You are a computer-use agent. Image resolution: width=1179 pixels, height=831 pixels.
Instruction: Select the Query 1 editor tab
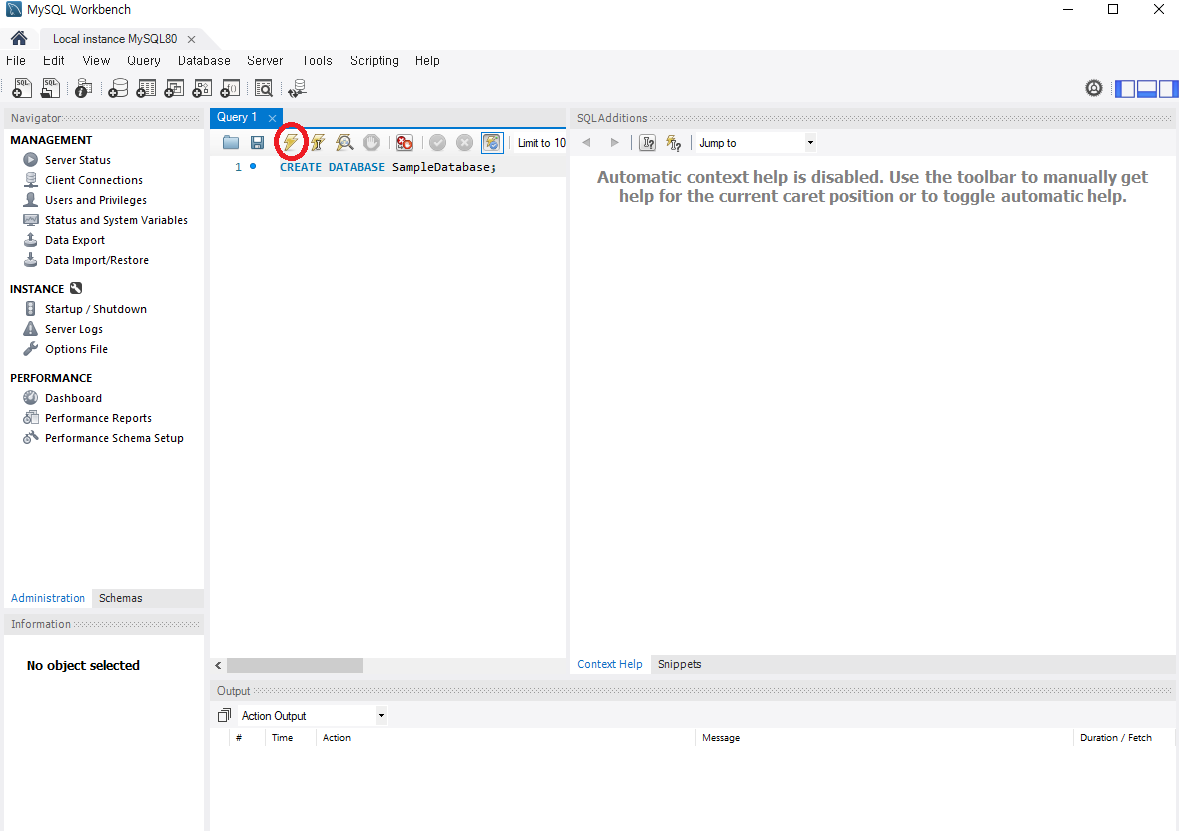coord(237,117)
